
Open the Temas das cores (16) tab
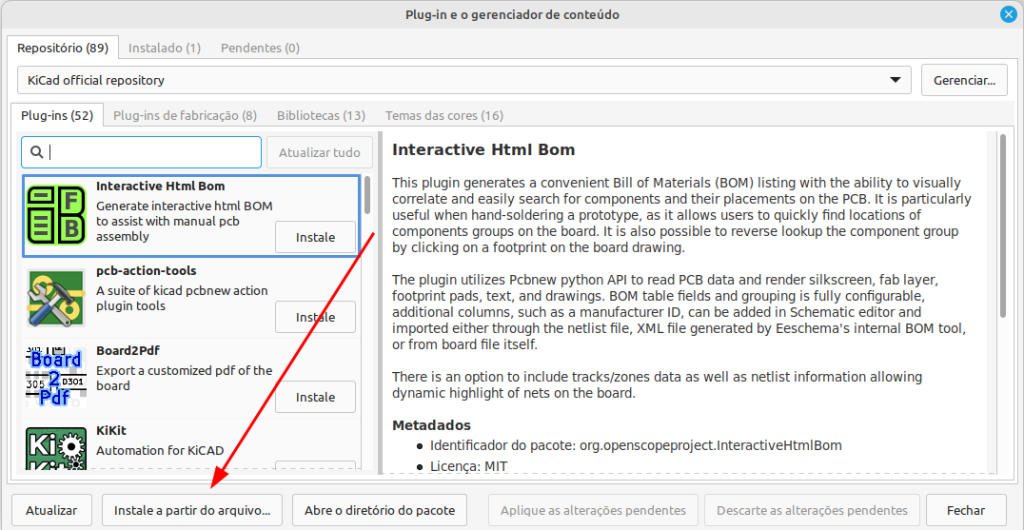tap(444, 116)
